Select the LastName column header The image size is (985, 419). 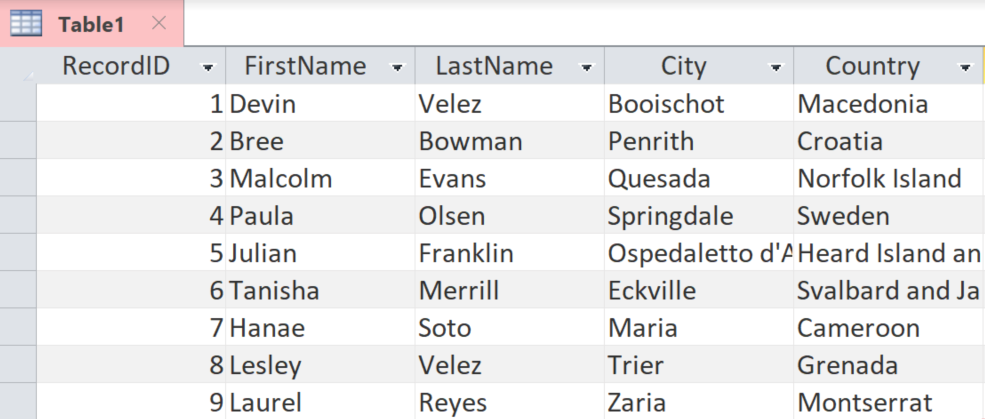[x=494, y=66]
